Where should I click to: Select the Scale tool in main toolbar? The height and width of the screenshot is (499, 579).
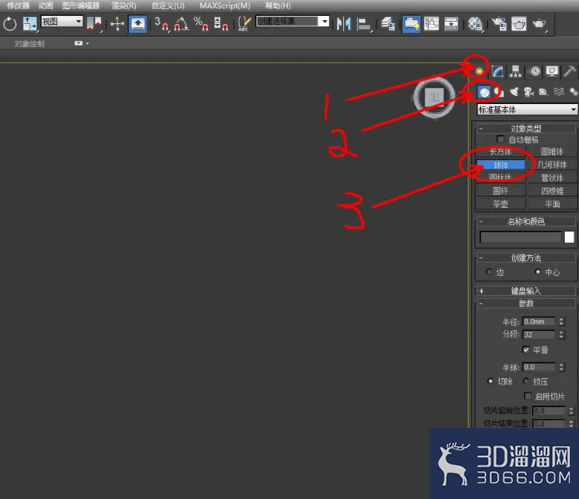29,24
